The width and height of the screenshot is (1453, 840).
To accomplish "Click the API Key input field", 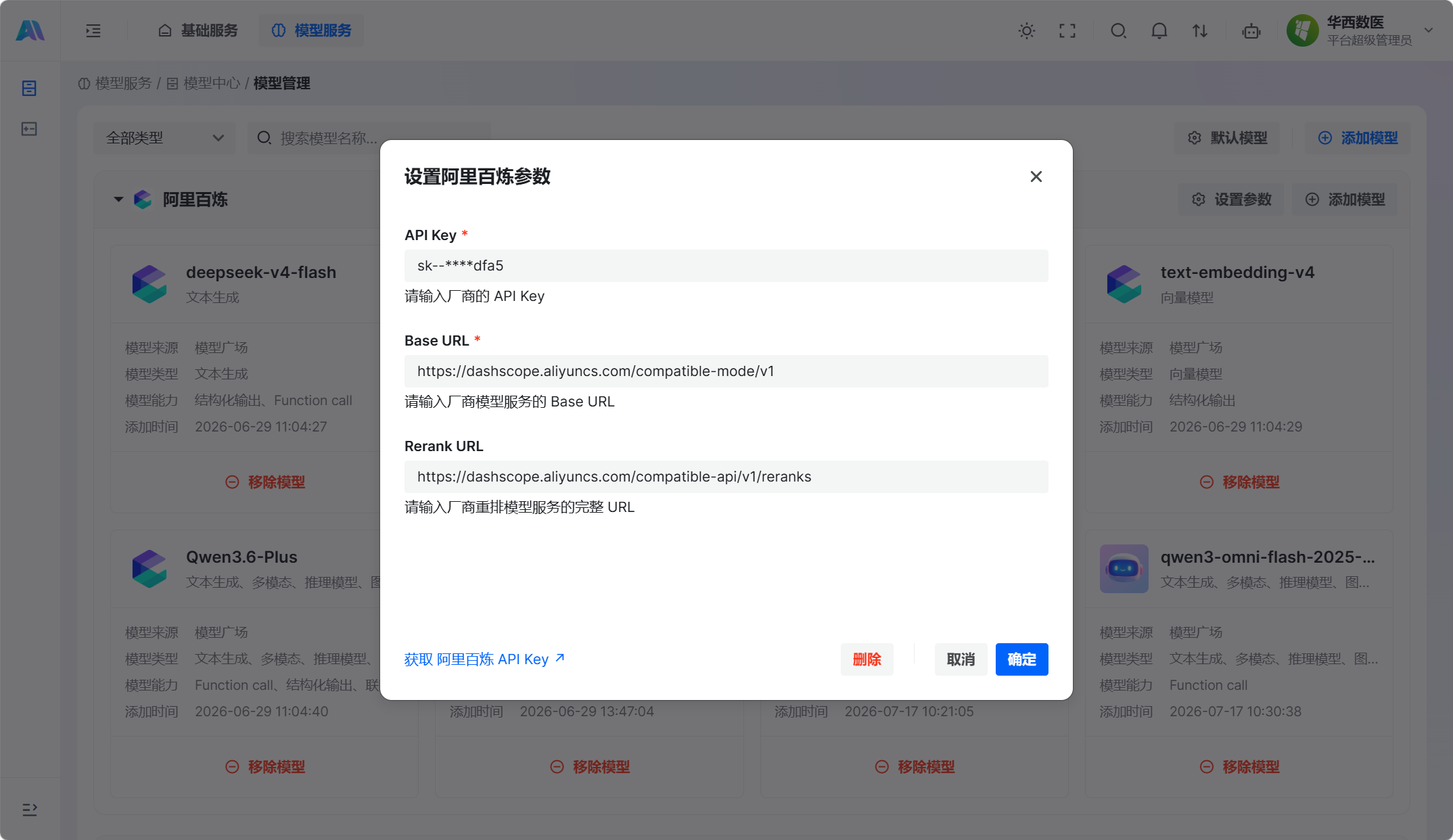I will (x=726, y=266).
